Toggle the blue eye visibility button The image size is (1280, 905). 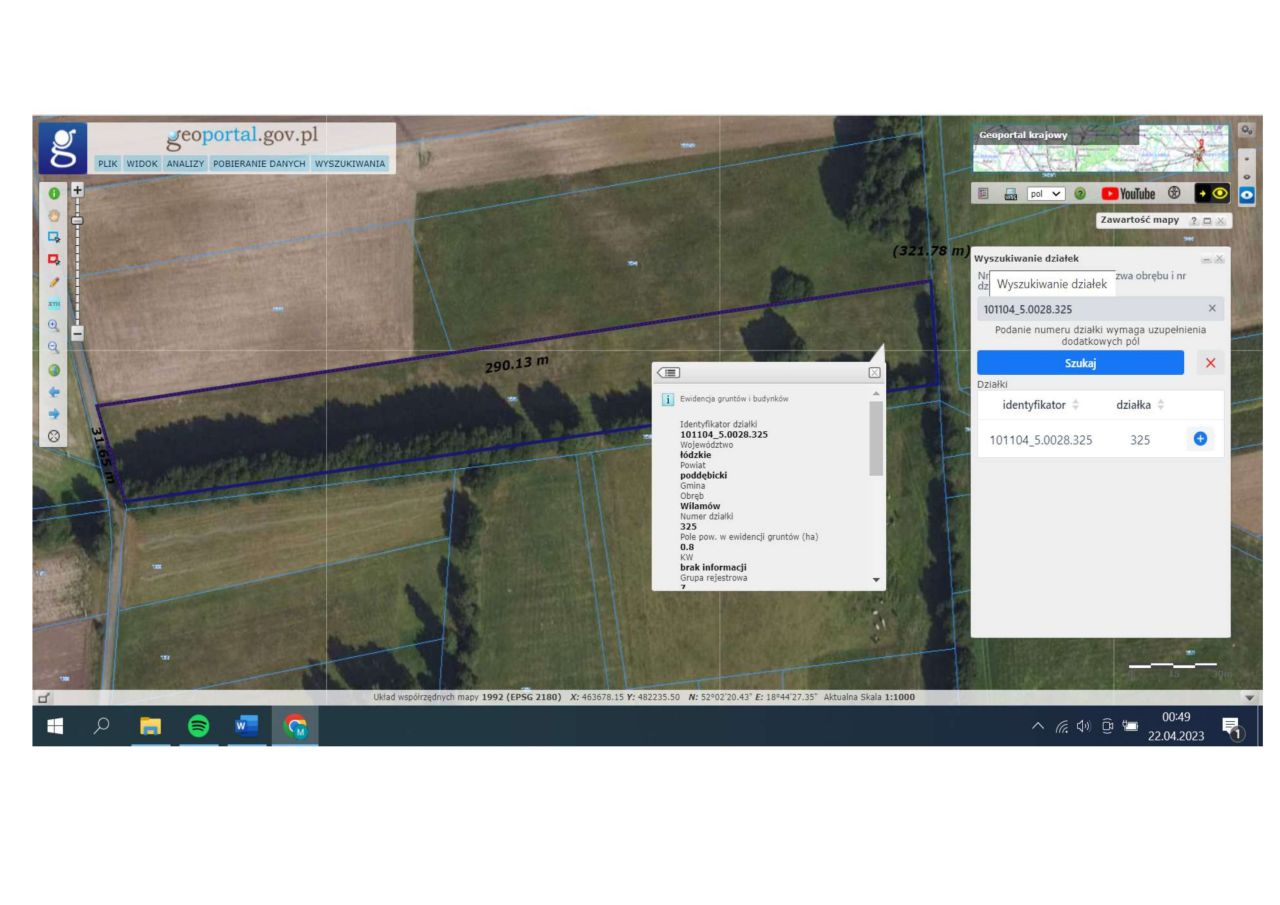coord(1246,194)
